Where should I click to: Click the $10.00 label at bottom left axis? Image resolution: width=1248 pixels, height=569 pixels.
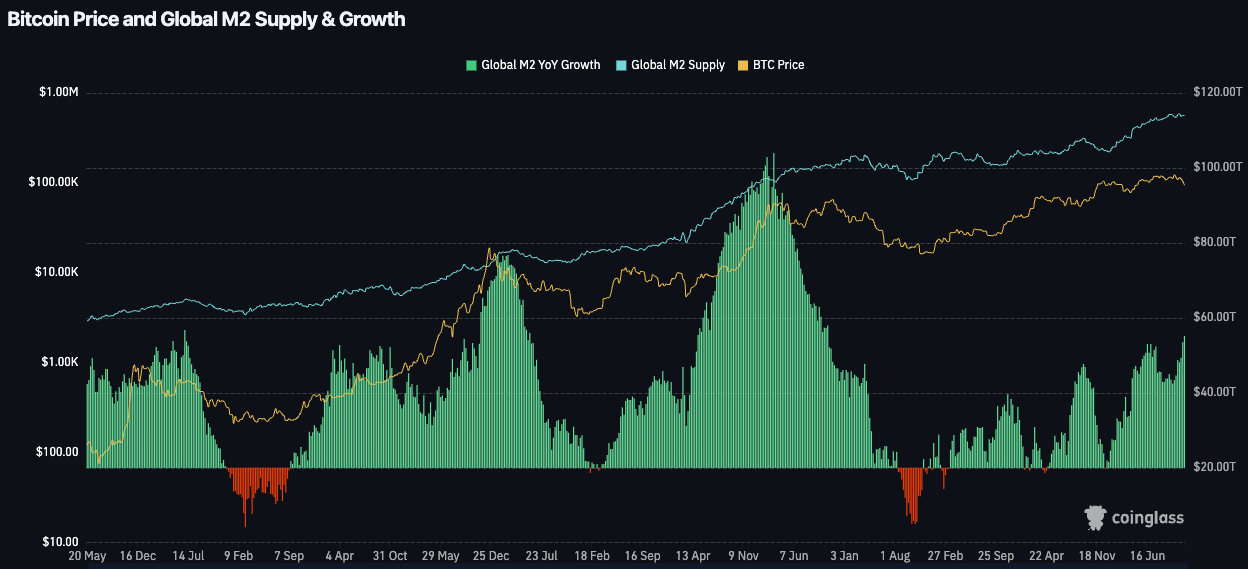(x=59, y=542)
